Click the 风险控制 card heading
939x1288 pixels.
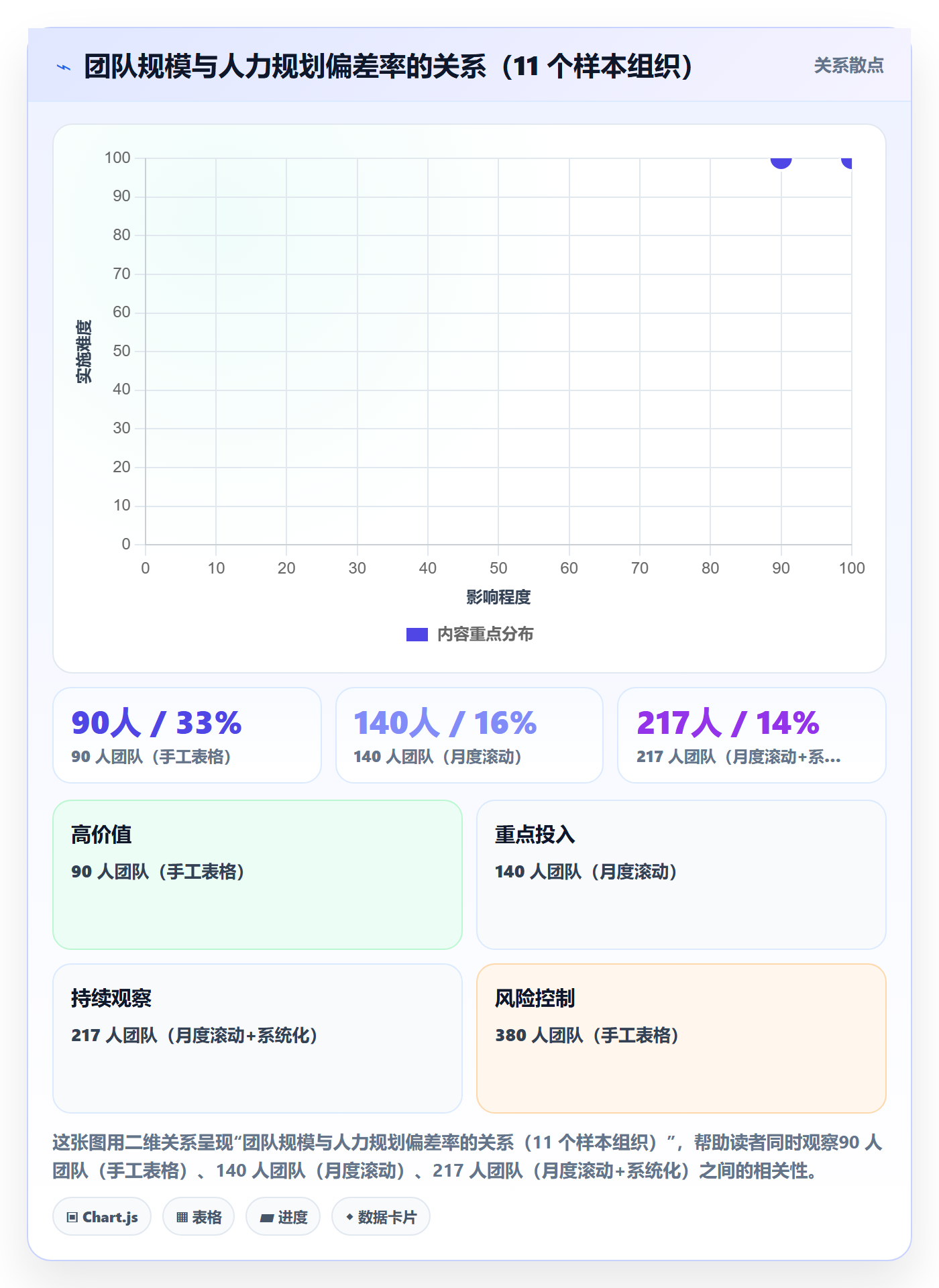tap(535, 998)
